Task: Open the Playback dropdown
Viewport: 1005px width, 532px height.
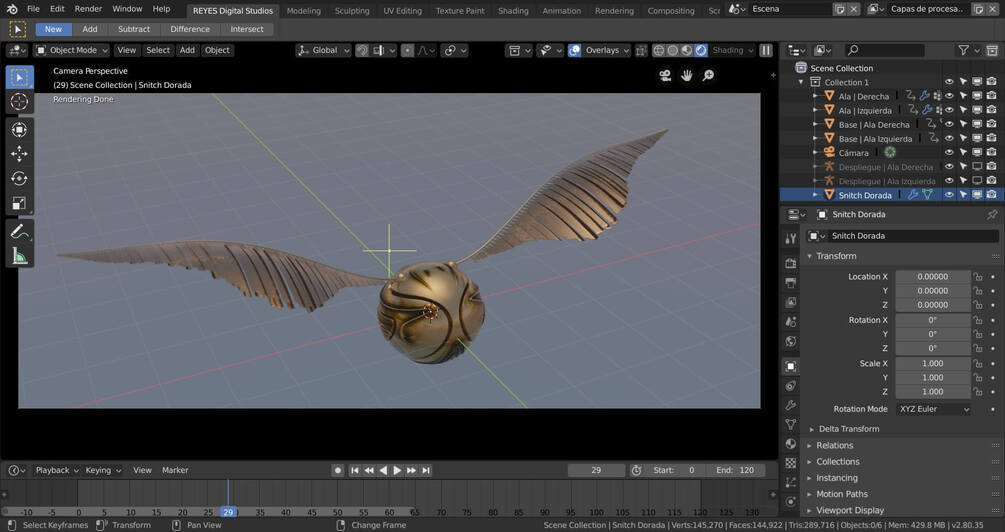Action: pos(56,470)
